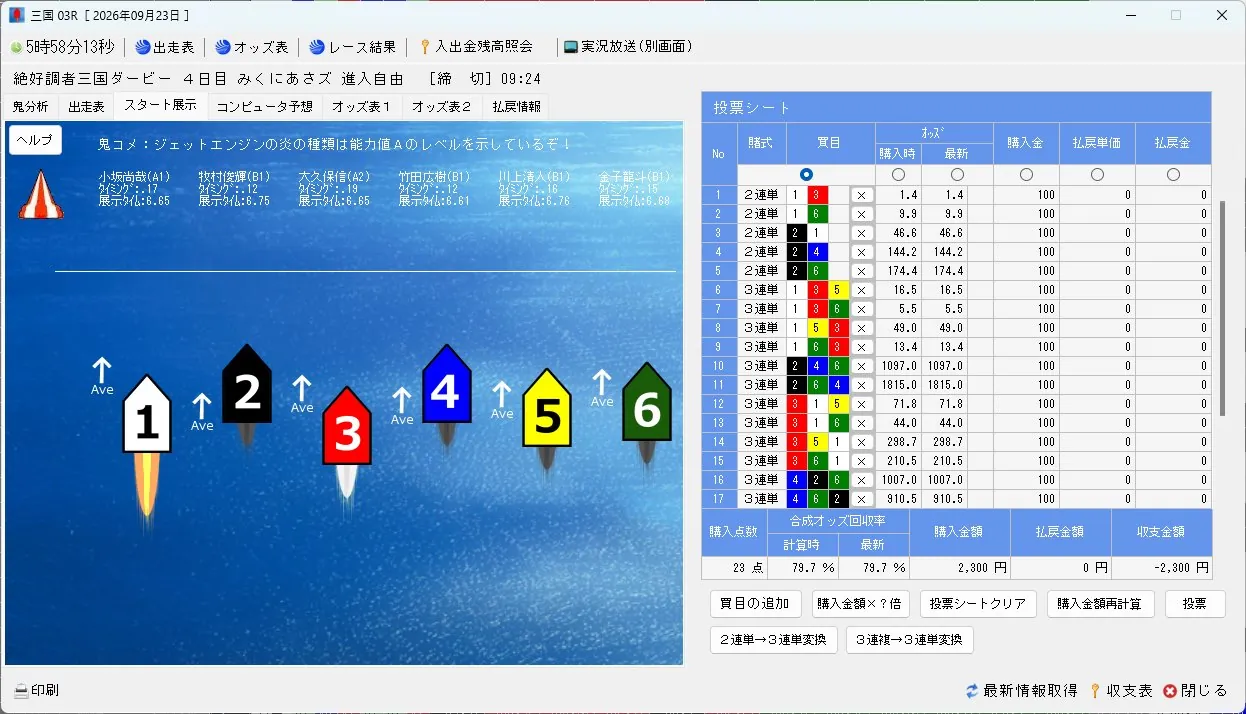Close via the red 閉じる icon

tap(1170, 691)
